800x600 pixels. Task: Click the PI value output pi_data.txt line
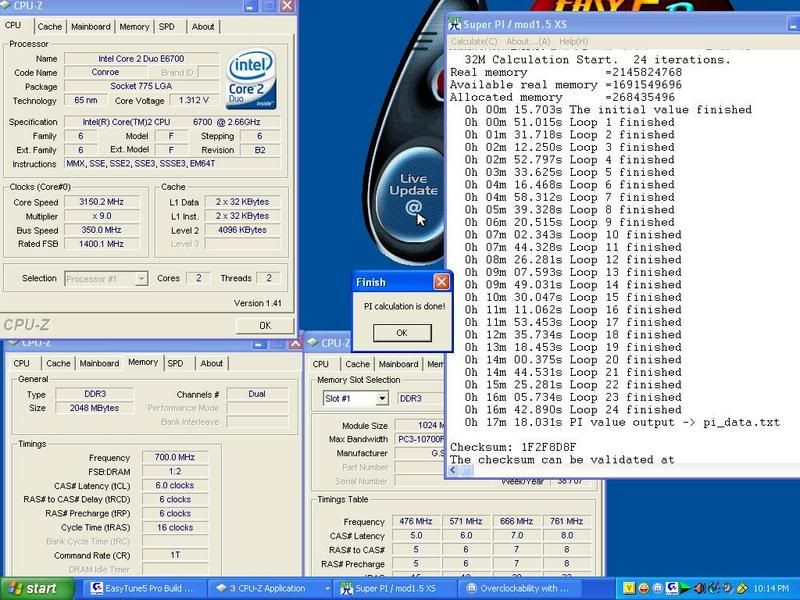coord(622,422)
